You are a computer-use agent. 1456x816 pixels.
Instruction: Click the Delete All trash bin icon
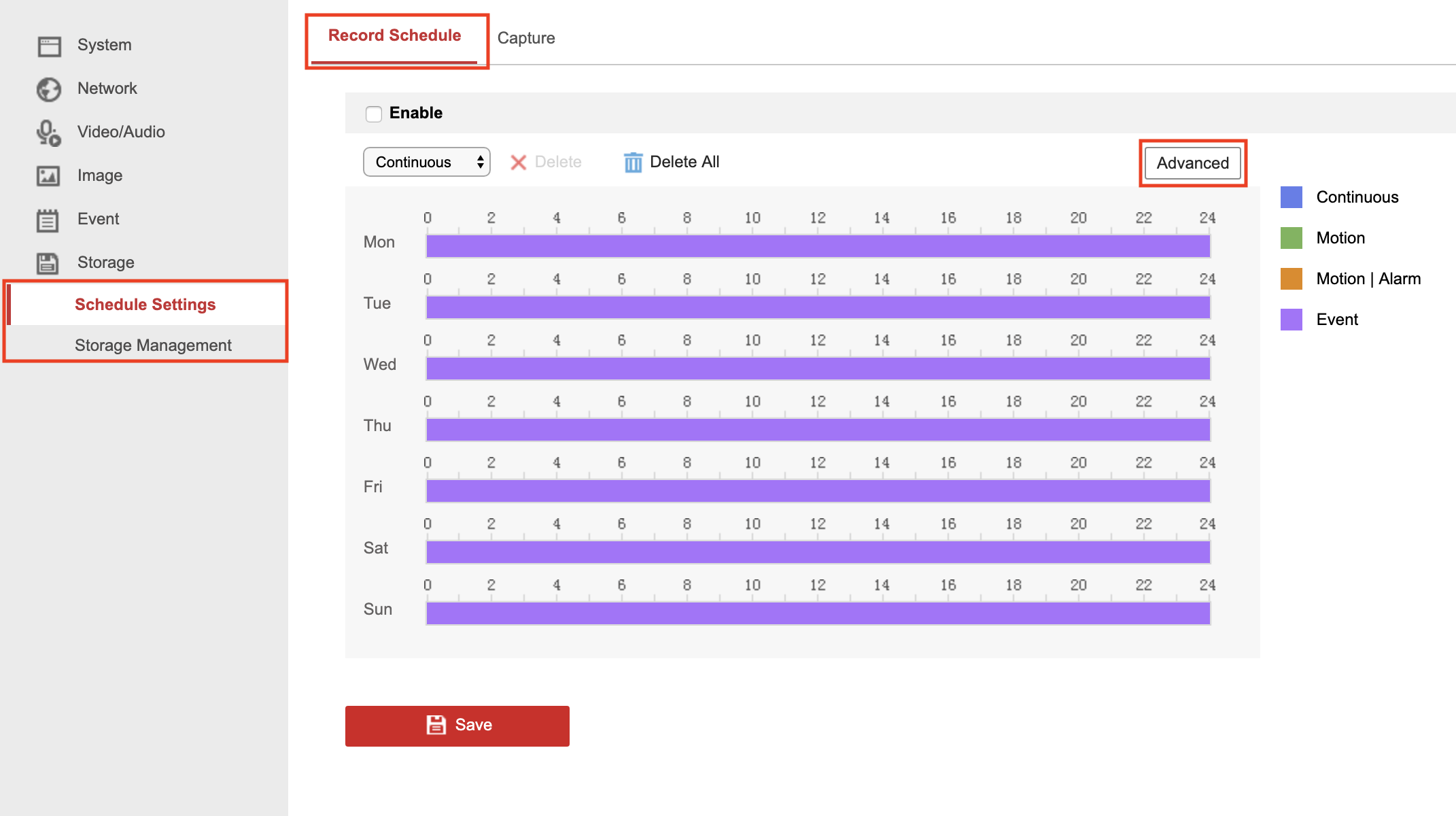[633, 163]
